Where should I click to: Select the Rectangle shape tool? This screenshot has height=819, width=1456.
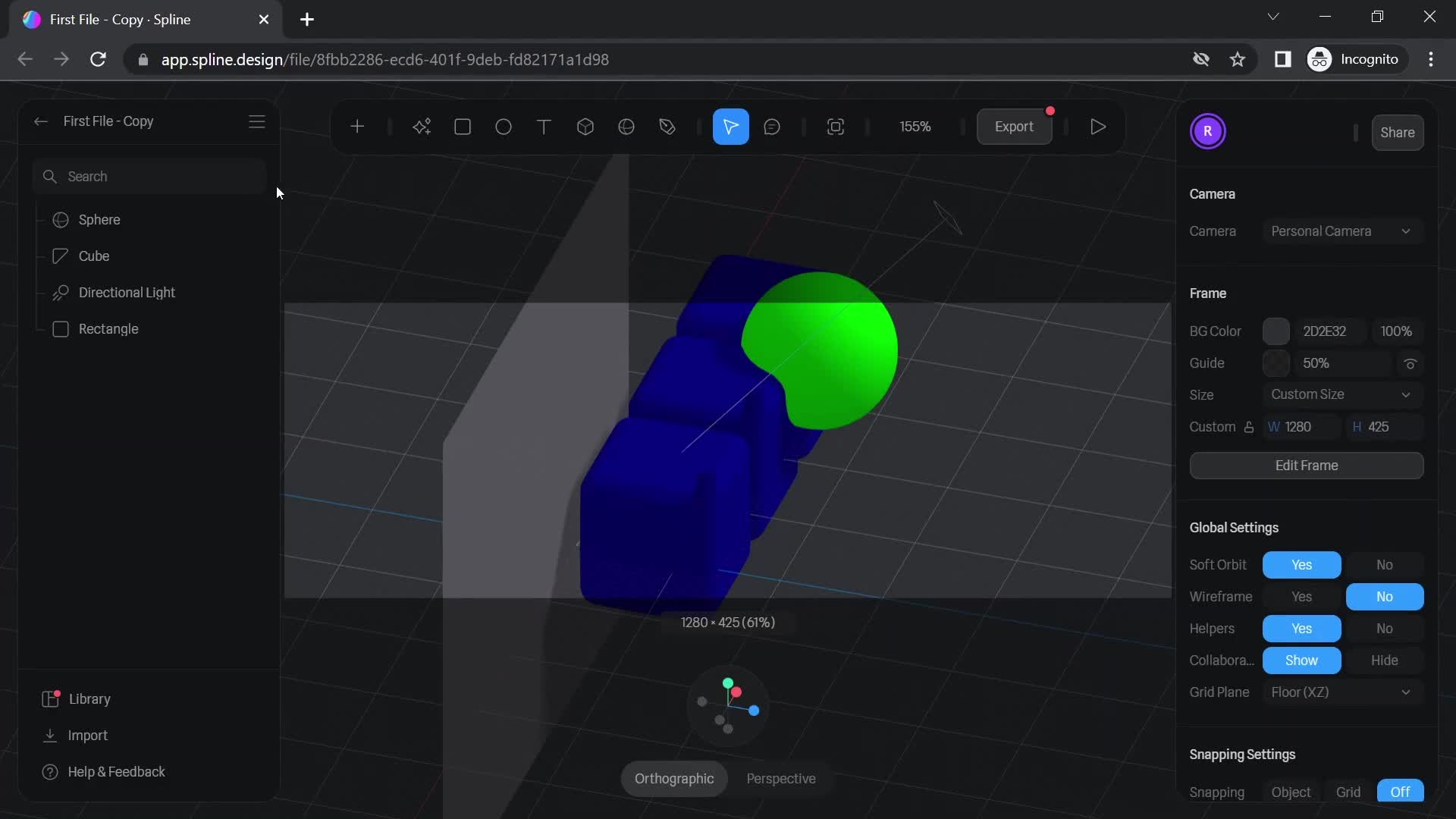[462, 126]
